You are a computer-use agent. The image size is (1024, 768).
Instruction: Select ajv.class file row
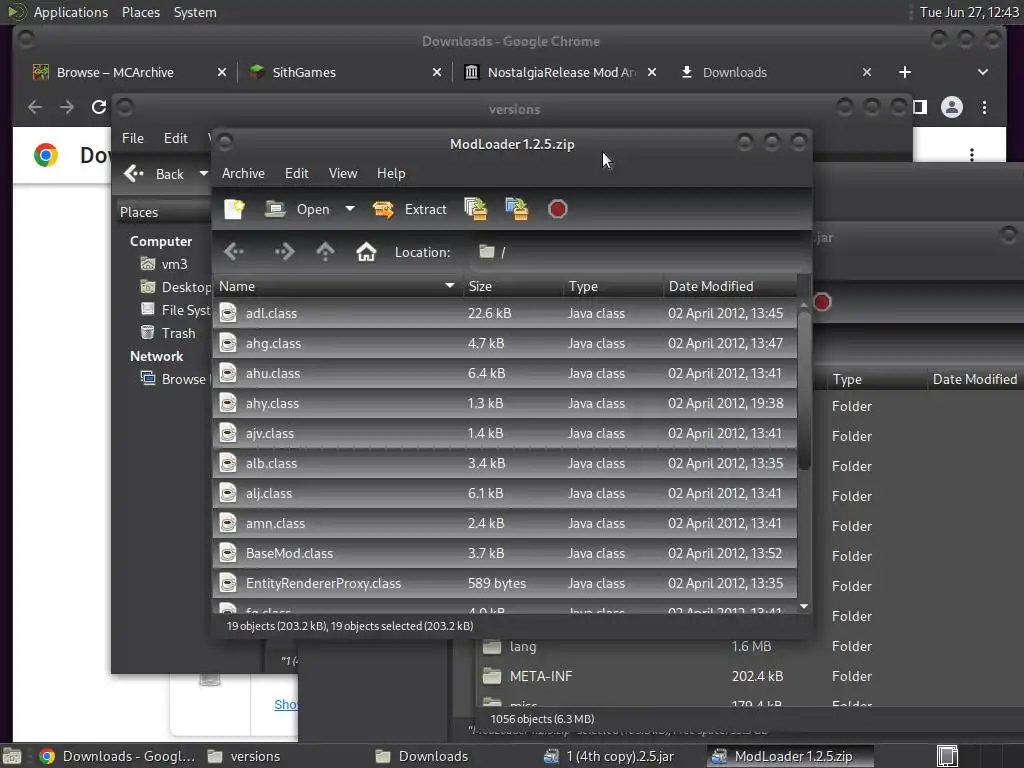504,433
